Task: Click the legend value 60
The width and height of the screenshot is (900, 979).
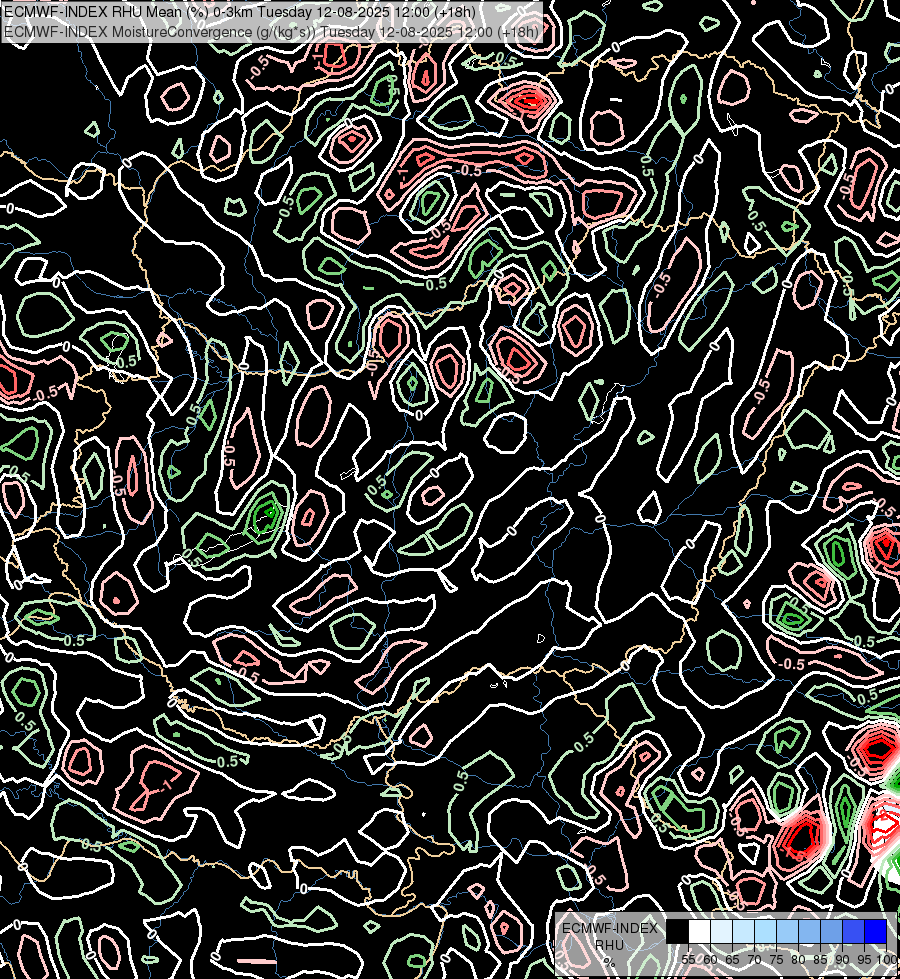Action: 710,960
